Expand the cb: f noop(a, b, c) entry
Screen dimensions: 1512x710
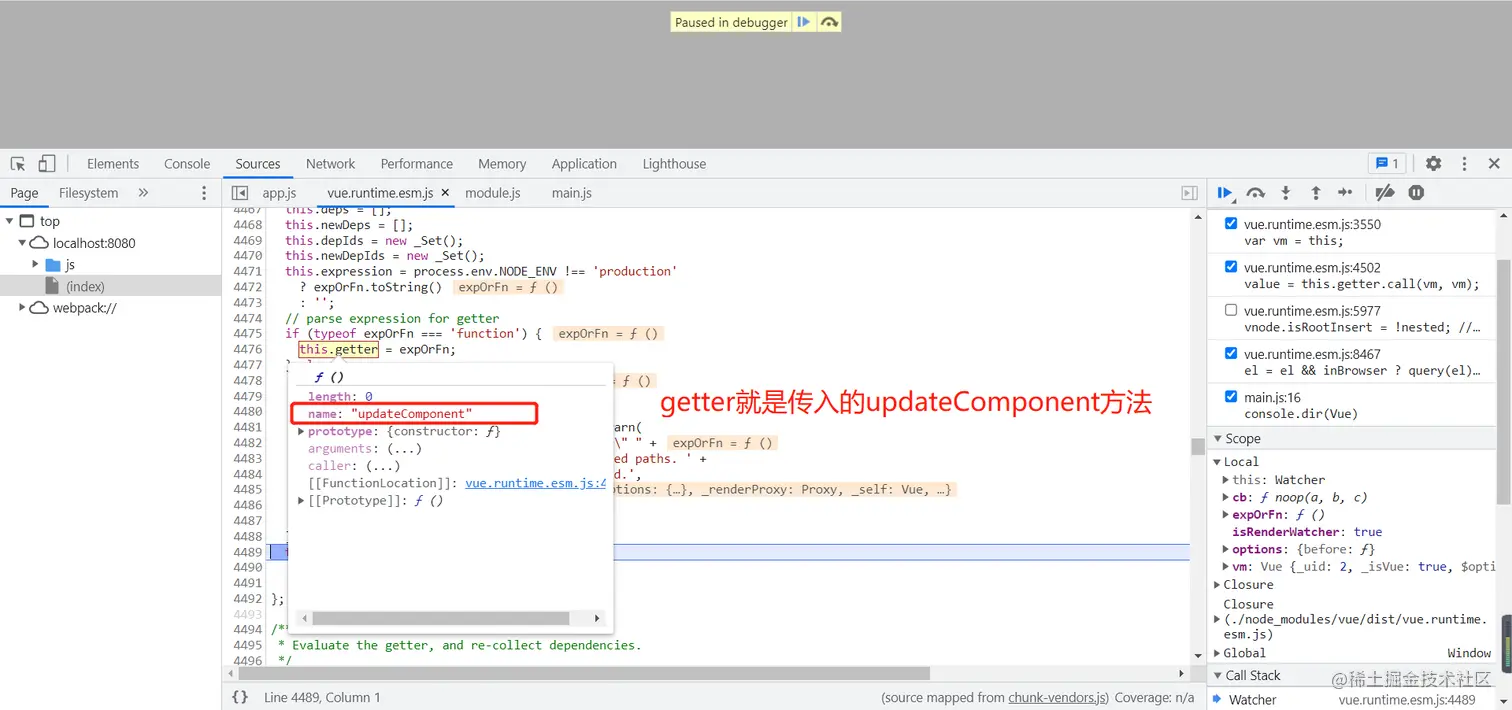point(1226,497)
